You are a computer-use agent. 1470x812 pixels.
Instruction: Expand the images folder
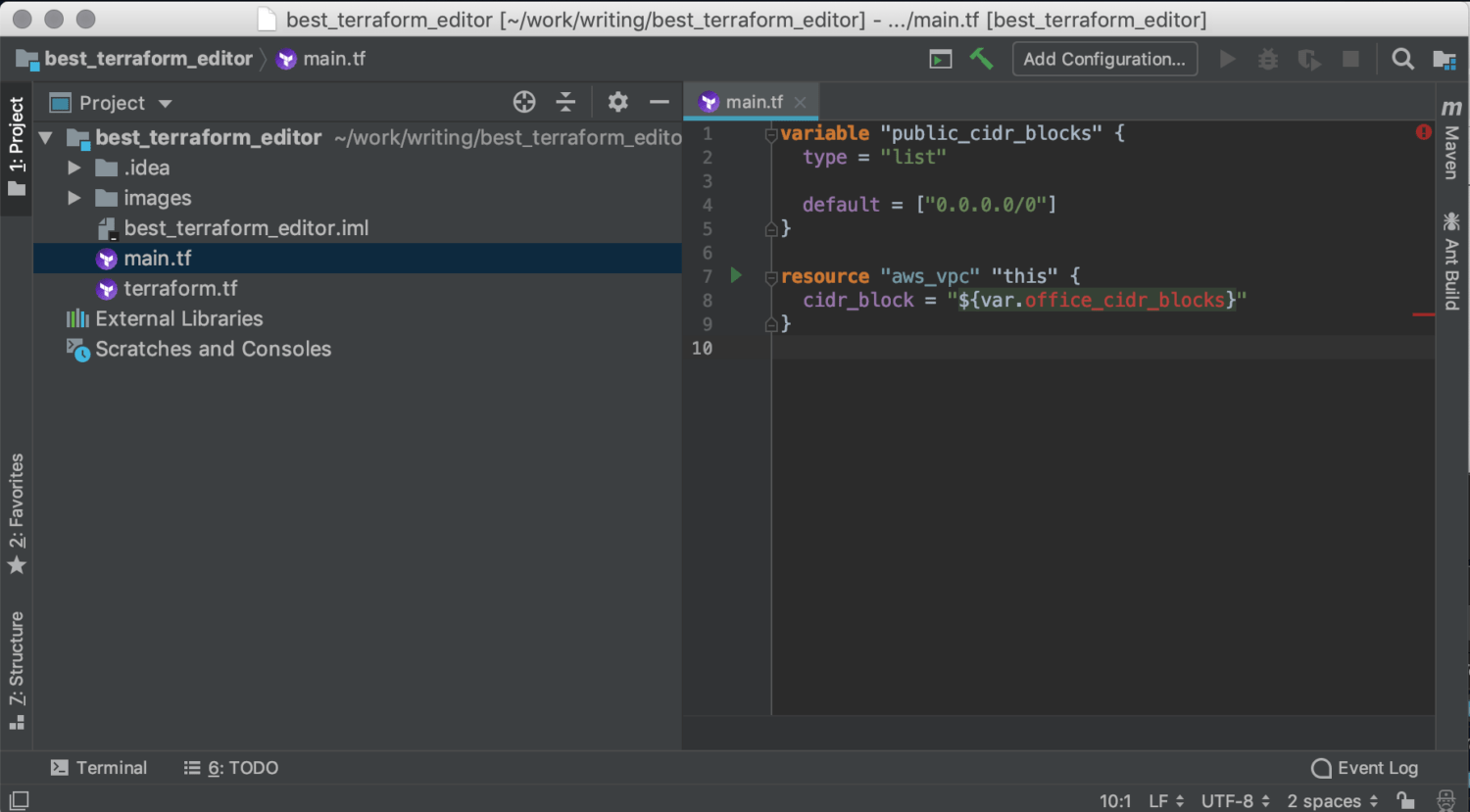click(x=73, y=198)
